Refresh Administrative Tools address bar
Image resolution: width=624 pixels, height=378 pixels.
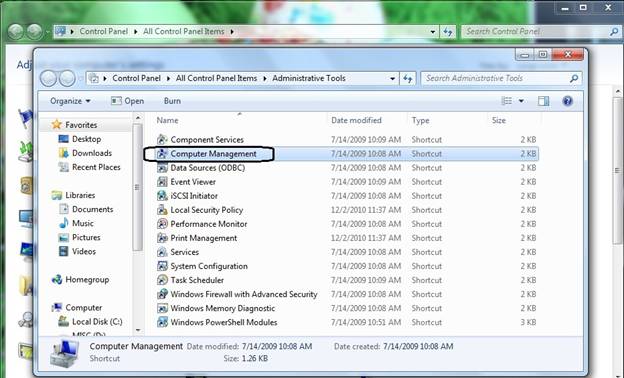[408, 78]
